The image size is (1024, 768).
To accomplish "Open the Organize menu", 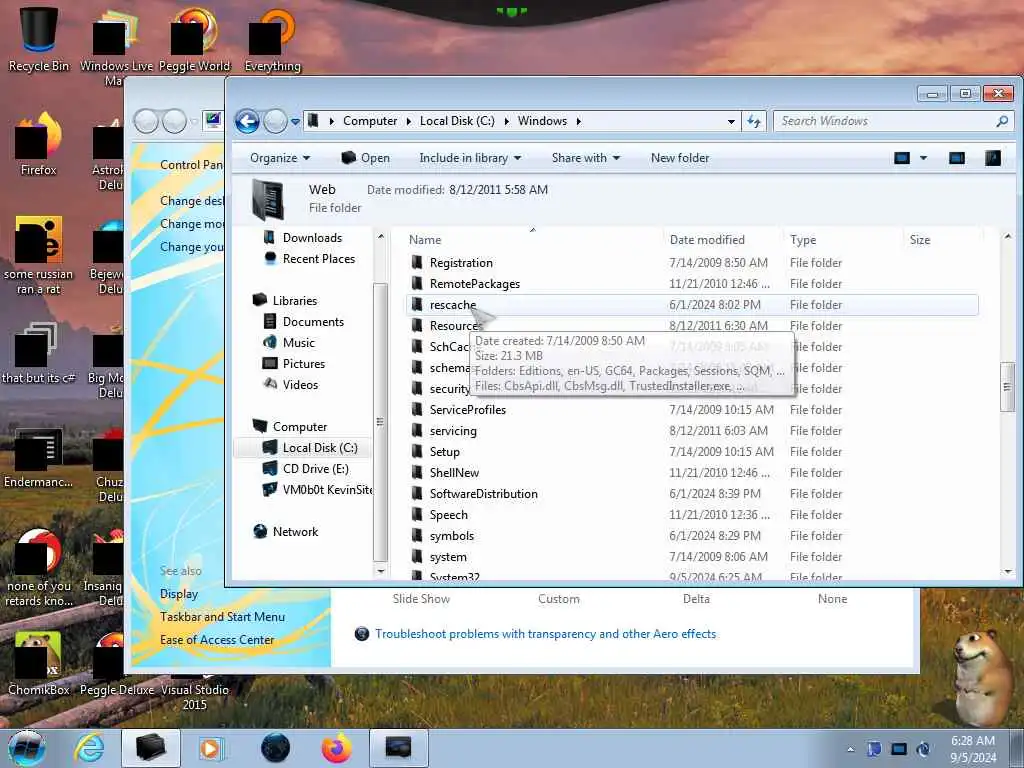I will coord(280,158).
